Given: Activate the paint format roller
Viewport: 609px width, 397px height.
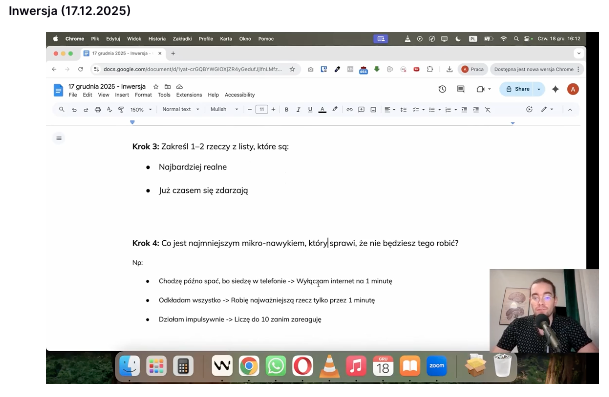Looking at the screenshot, I should (x=121, y=110).
